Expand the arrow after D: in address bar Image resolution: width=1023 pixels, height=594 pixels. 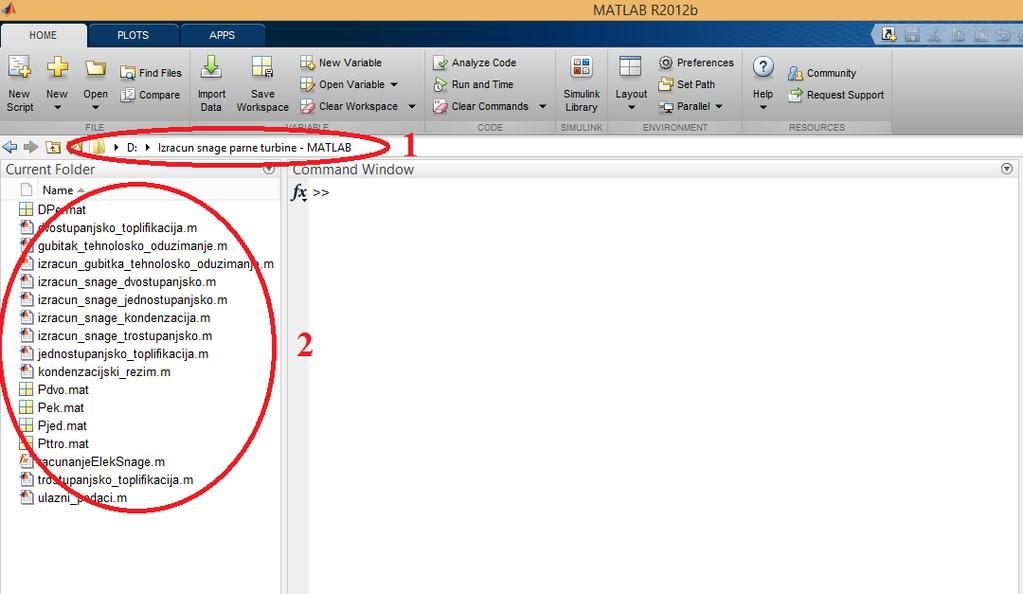click(x=147, y=148)
